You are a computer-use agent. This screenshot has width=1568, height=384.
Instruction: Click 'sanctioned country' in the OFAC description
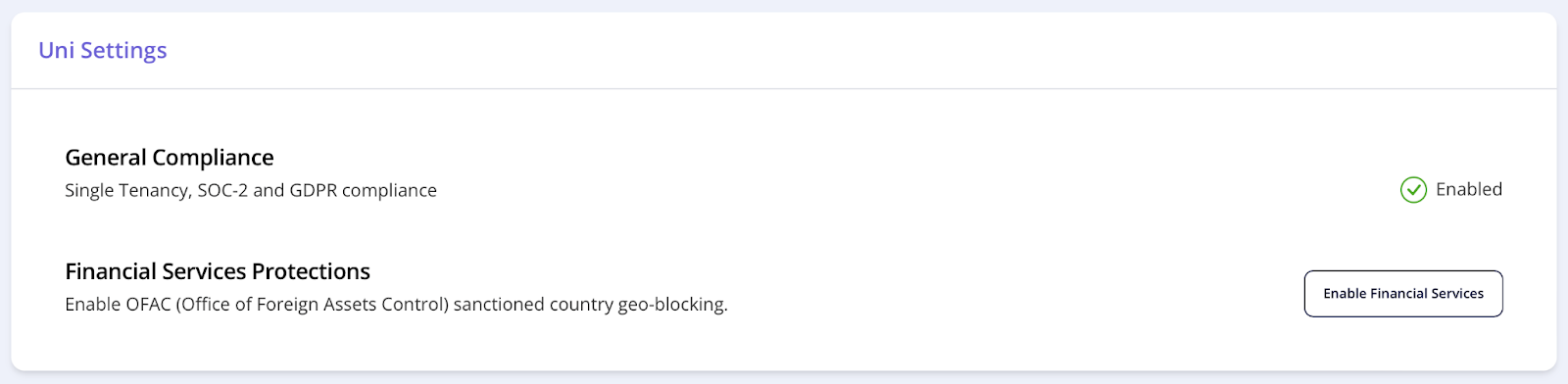[533, 305]
